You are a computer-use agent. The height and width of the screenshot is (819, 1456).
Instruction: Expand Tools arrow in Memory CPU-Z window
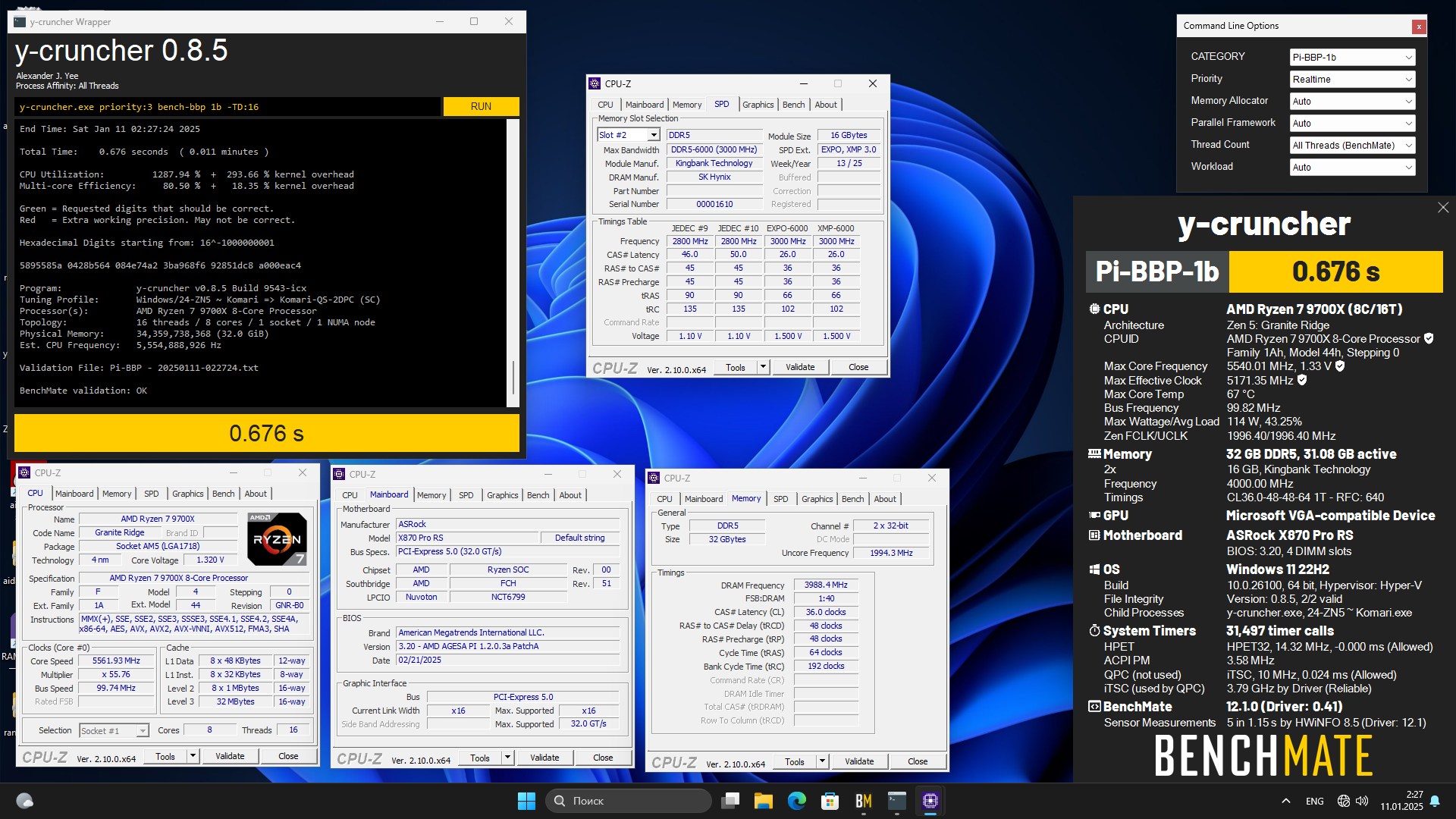pyautogui.click(x=822, y=761)
